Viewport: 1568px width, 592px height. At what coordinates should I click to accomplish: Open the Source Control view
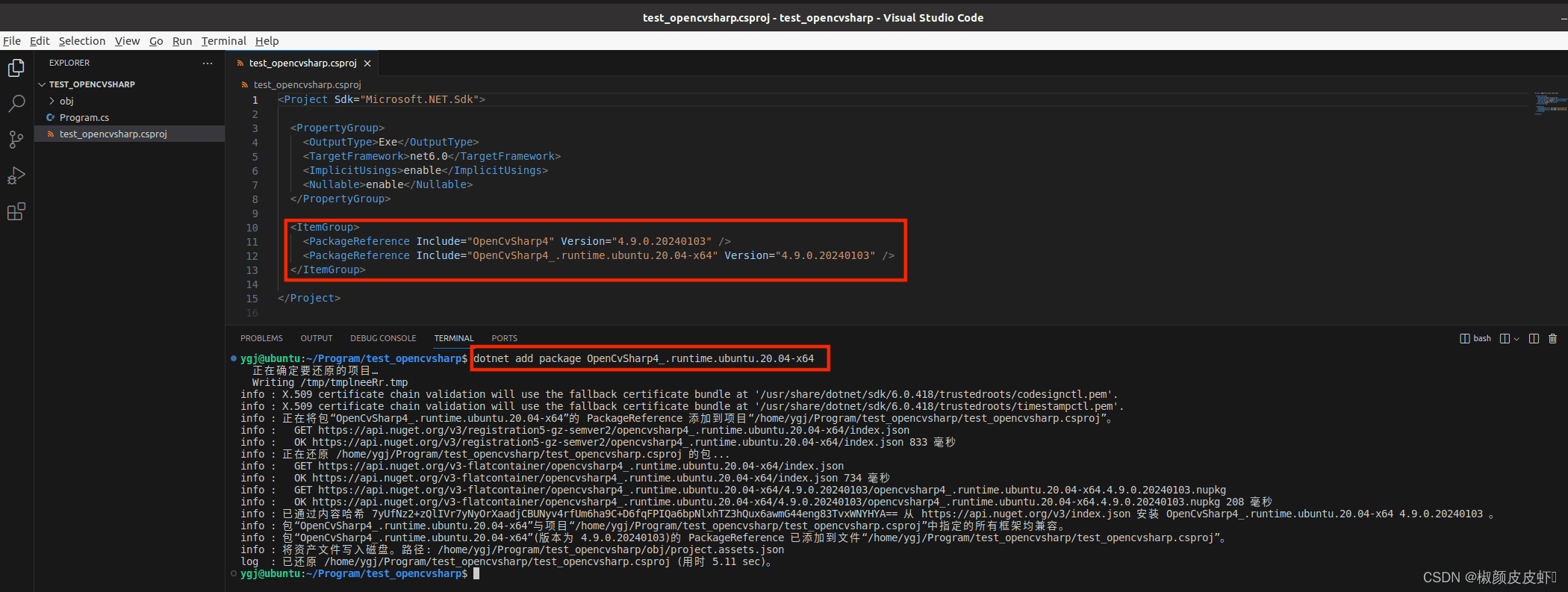[x=16, y=140]
